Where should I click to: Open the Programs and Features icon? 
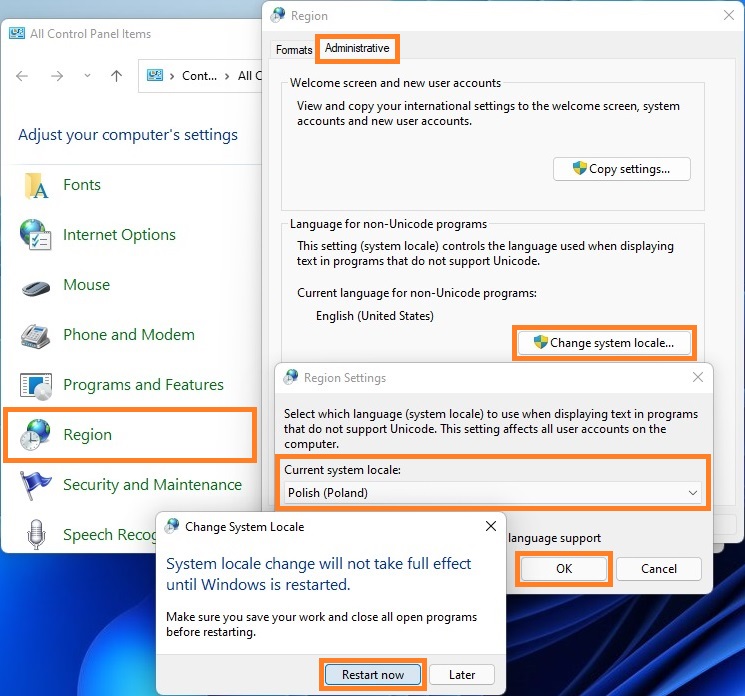tap(36, 386)
